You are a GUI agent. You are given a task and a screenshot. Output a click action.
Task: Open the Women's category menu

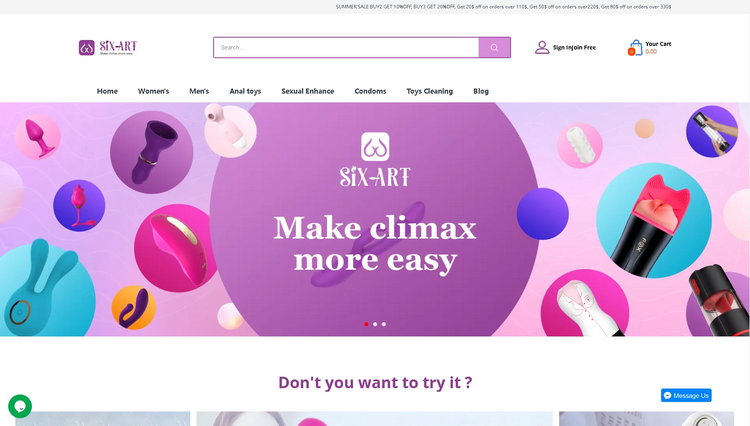[154, 91]
